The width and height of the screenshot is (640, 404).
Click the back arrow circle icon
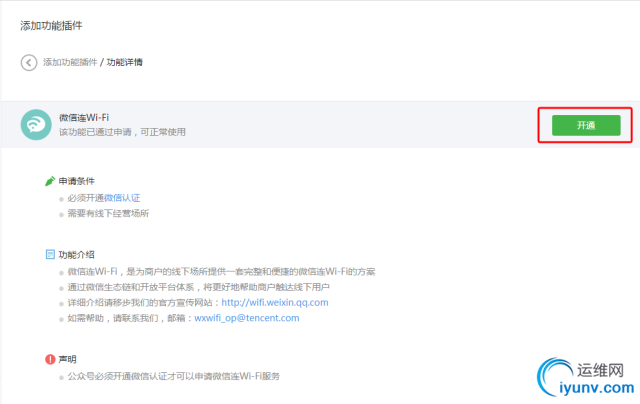click(29, 63)
